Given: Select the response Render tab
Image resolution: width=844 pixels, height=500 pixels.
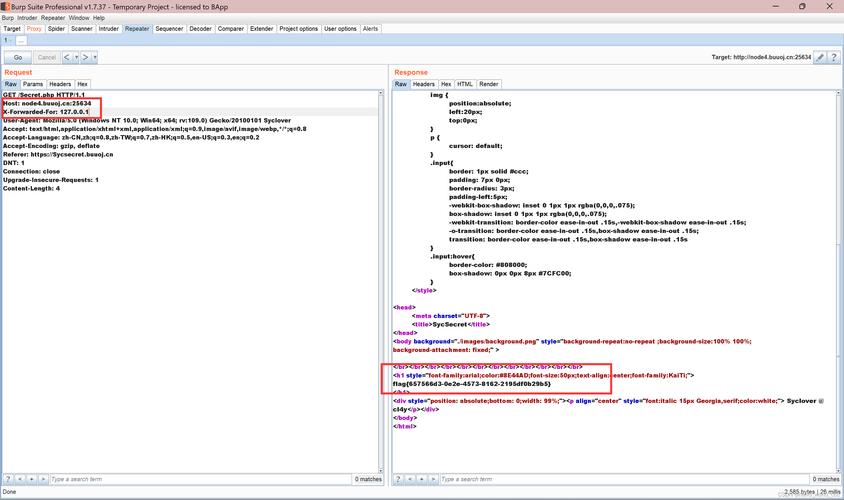Looking at the screenshot, I should (x=489, y=84).
